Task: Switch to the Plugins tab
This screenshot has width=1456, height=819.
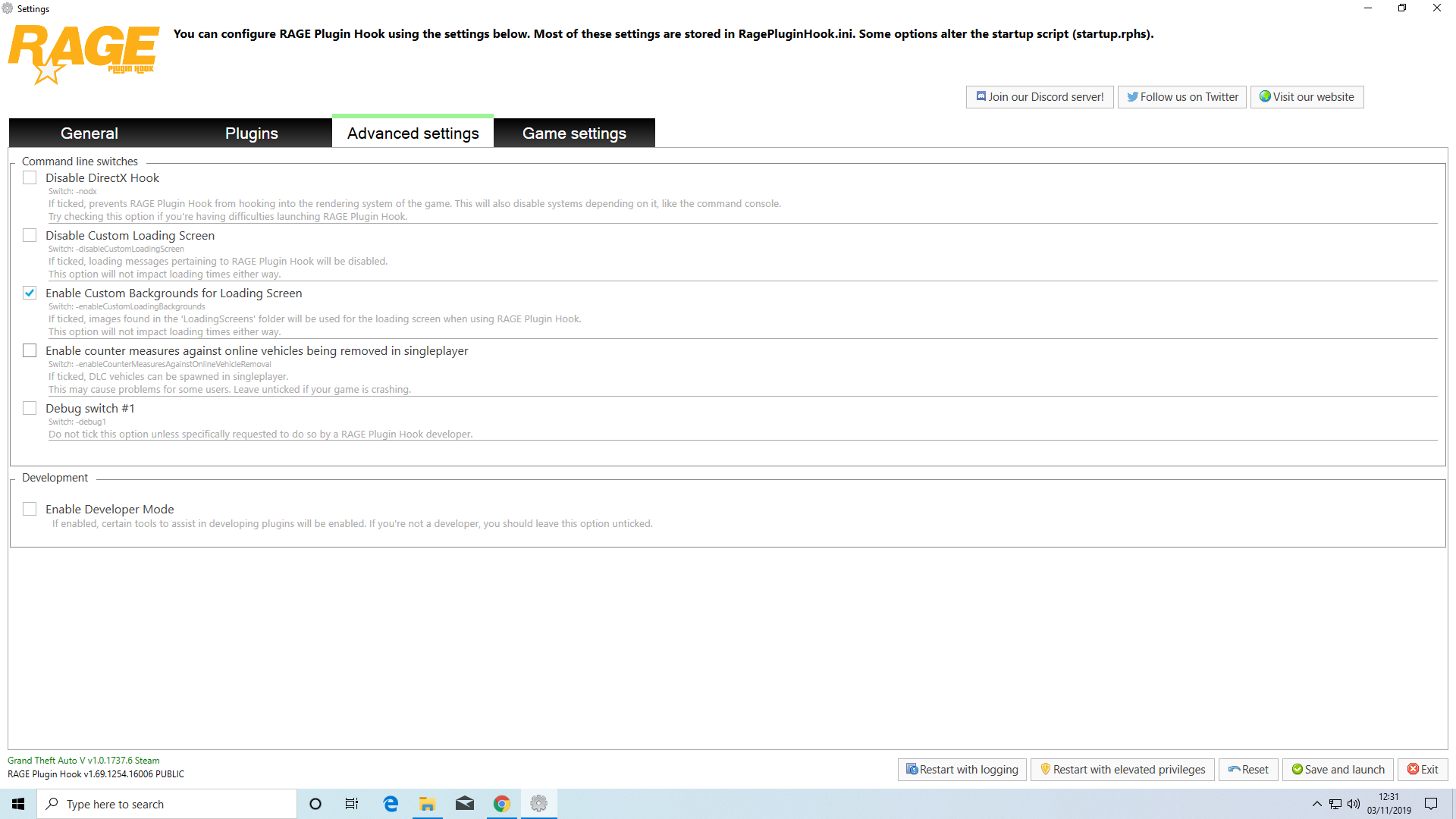Action: (x=251, y=133)
